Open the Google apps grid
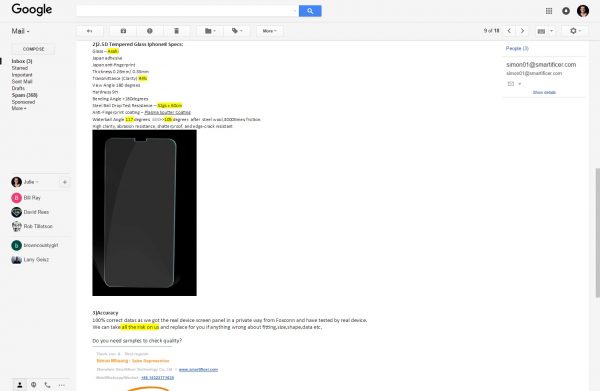600x391 pixels. click(x=549, y=11)
